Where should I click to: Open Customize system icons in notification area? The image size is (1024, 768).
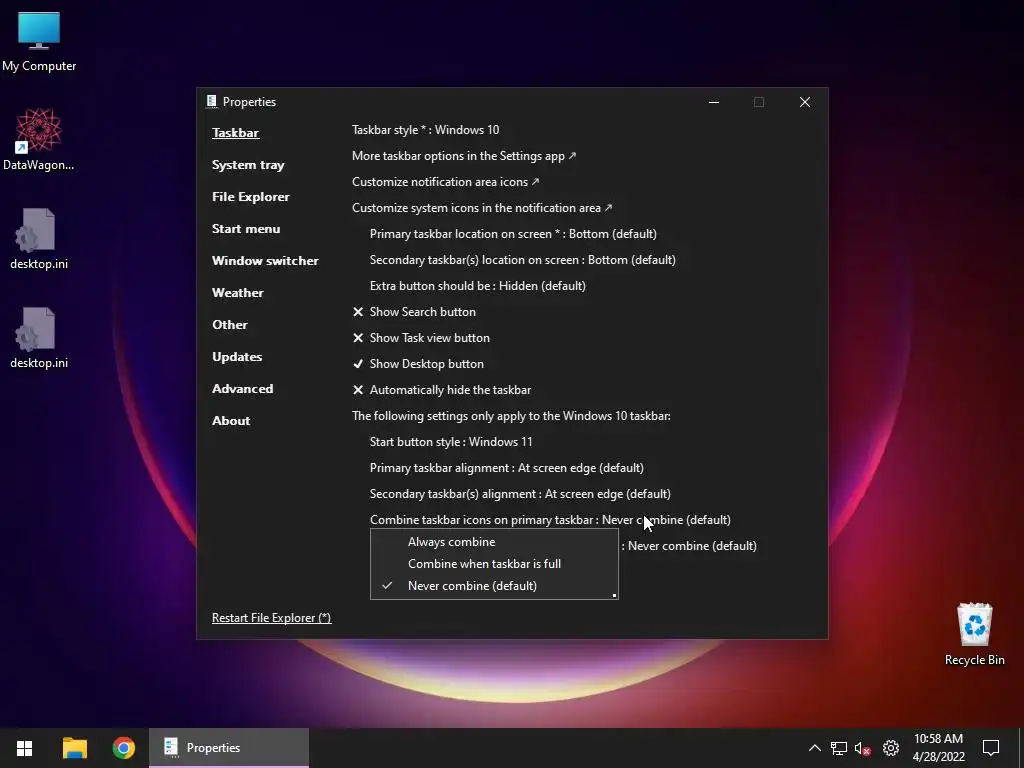[482, 208]
